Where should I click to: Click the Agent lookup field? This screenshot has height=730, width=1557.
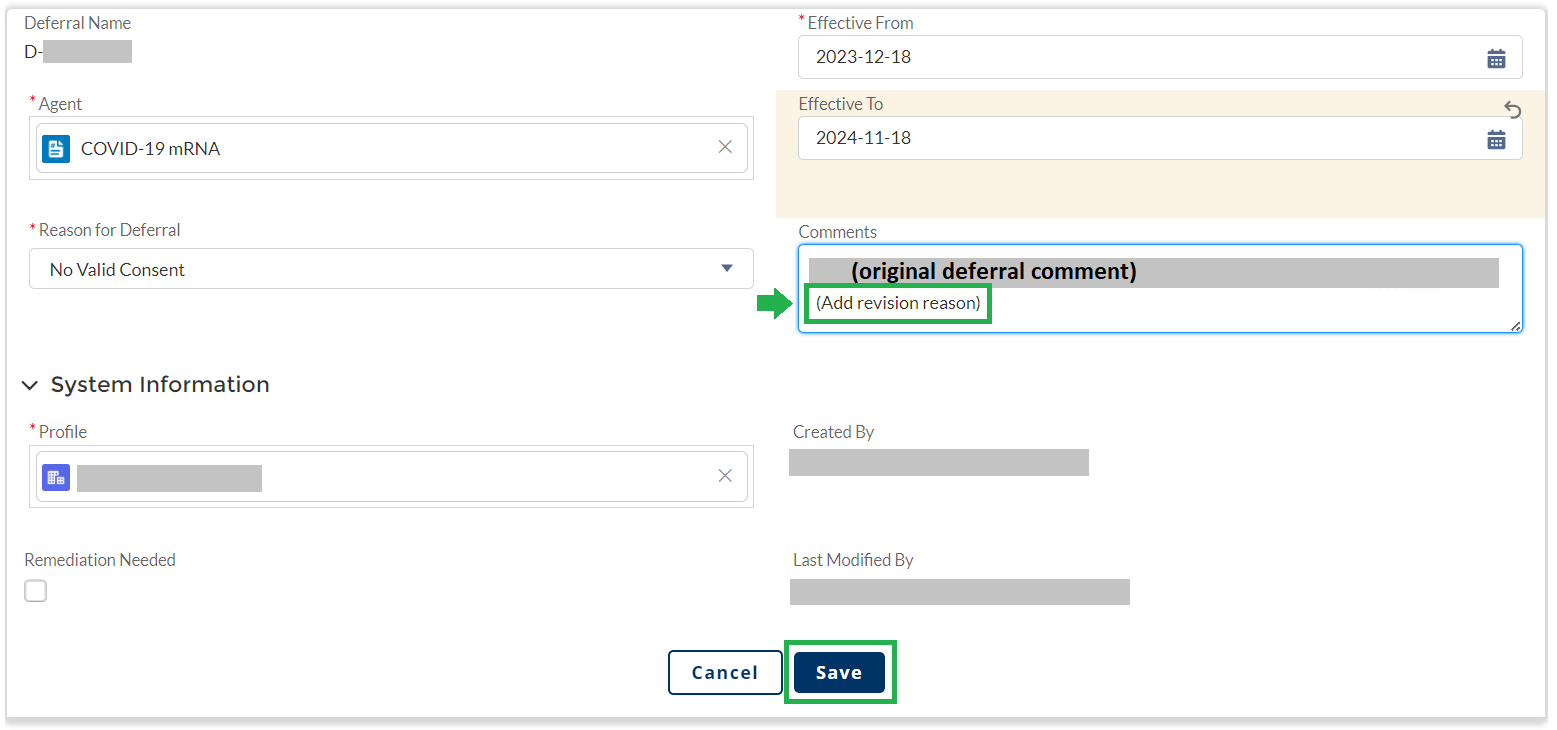point(391,148)
